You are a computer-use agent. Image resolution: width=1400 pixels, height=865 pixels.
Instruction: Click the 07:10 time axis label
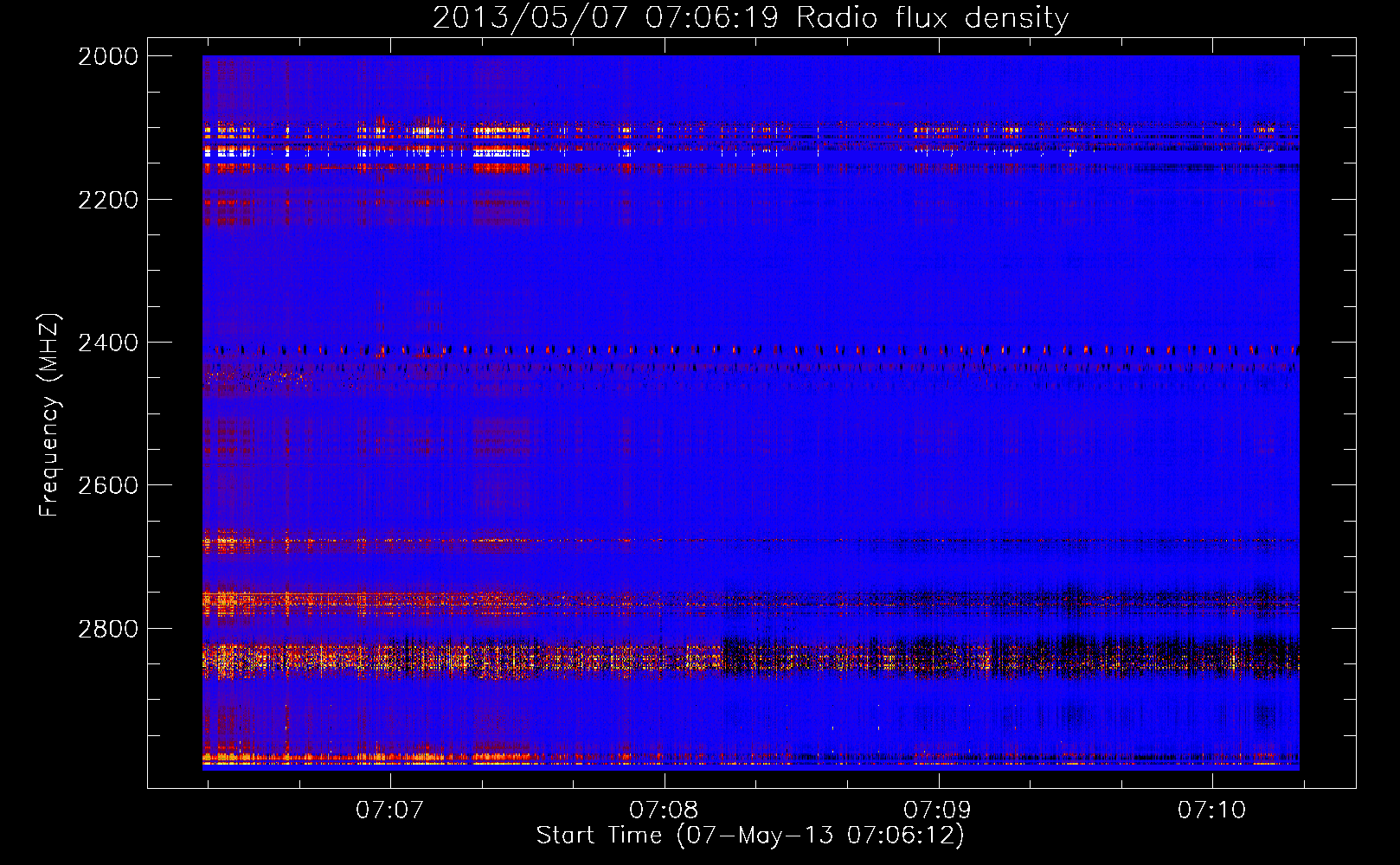point(1211,811)
